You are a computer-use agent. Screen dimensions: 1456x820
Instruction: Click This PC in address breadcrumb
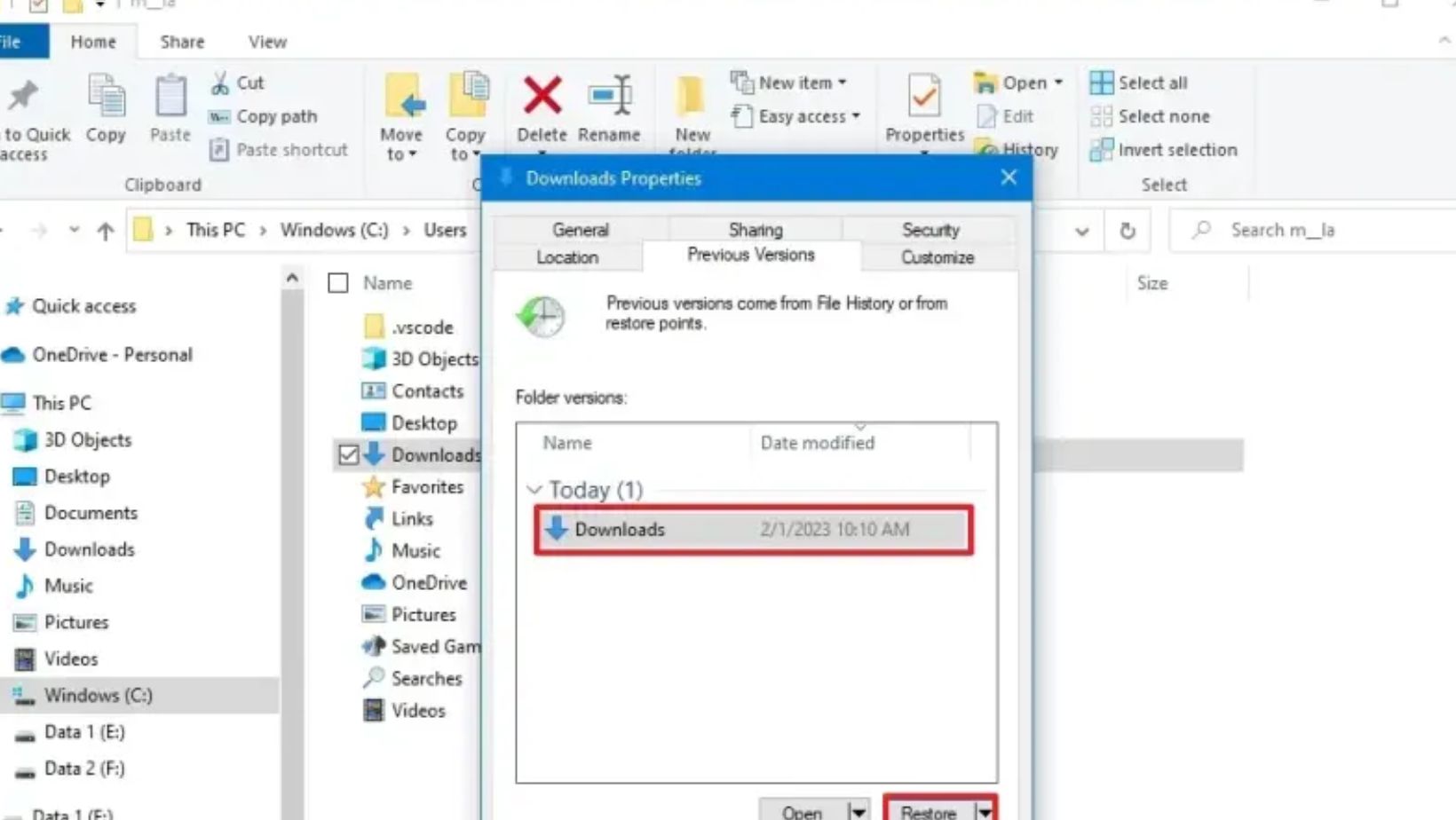tap(216, 230)
